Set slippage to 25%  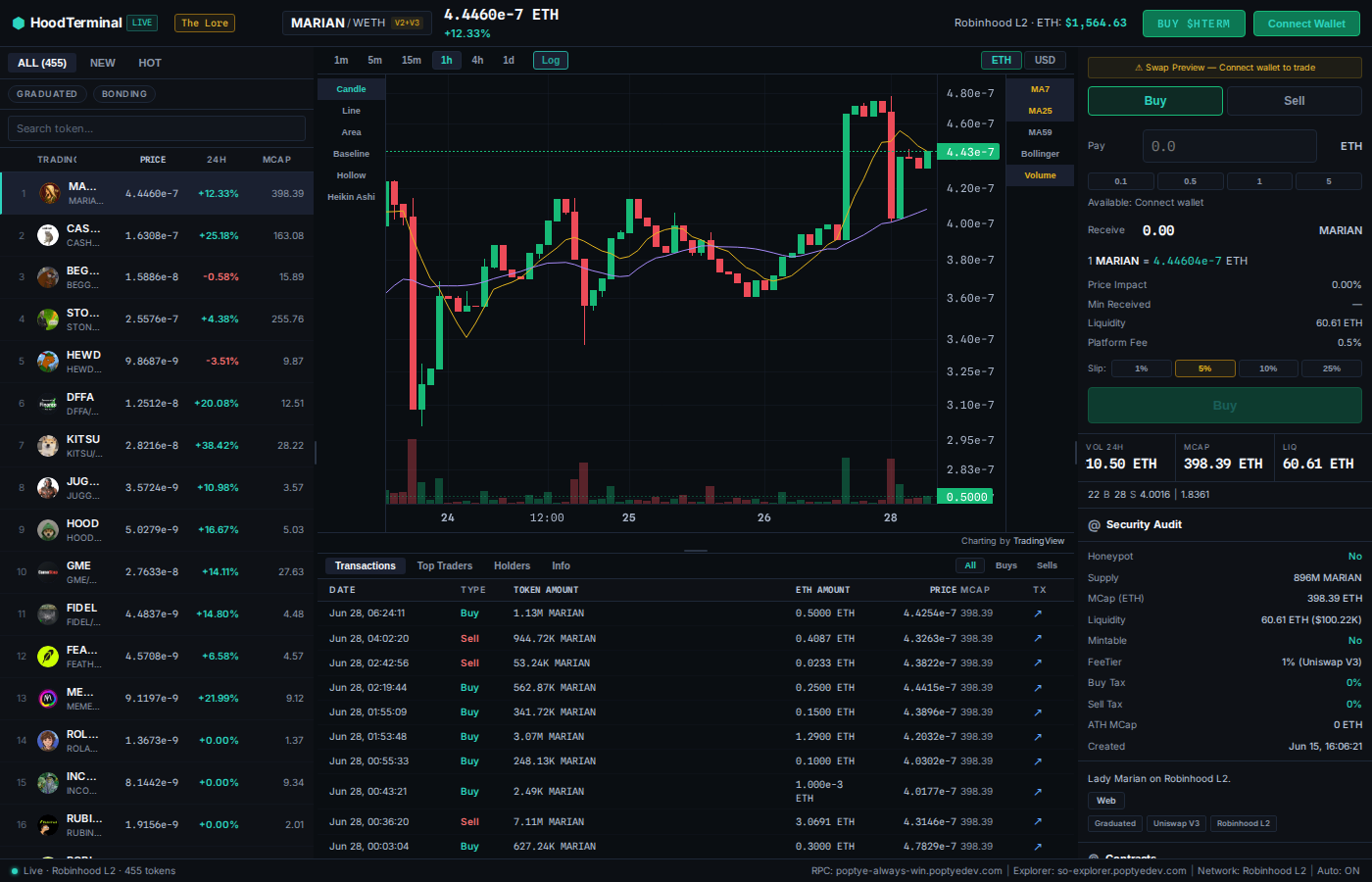tap(1332, 368)
